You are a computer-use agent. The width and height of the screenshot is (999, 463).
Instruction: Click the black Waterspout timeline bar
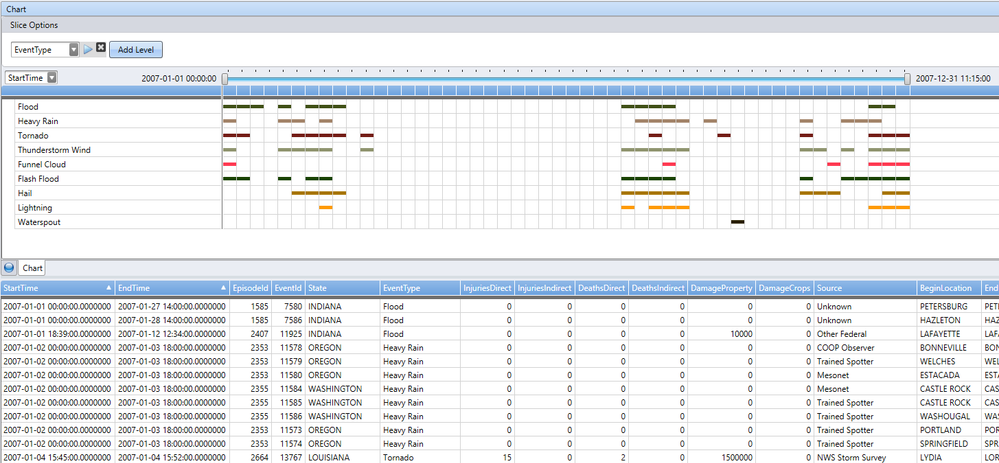tap(737, 222)
